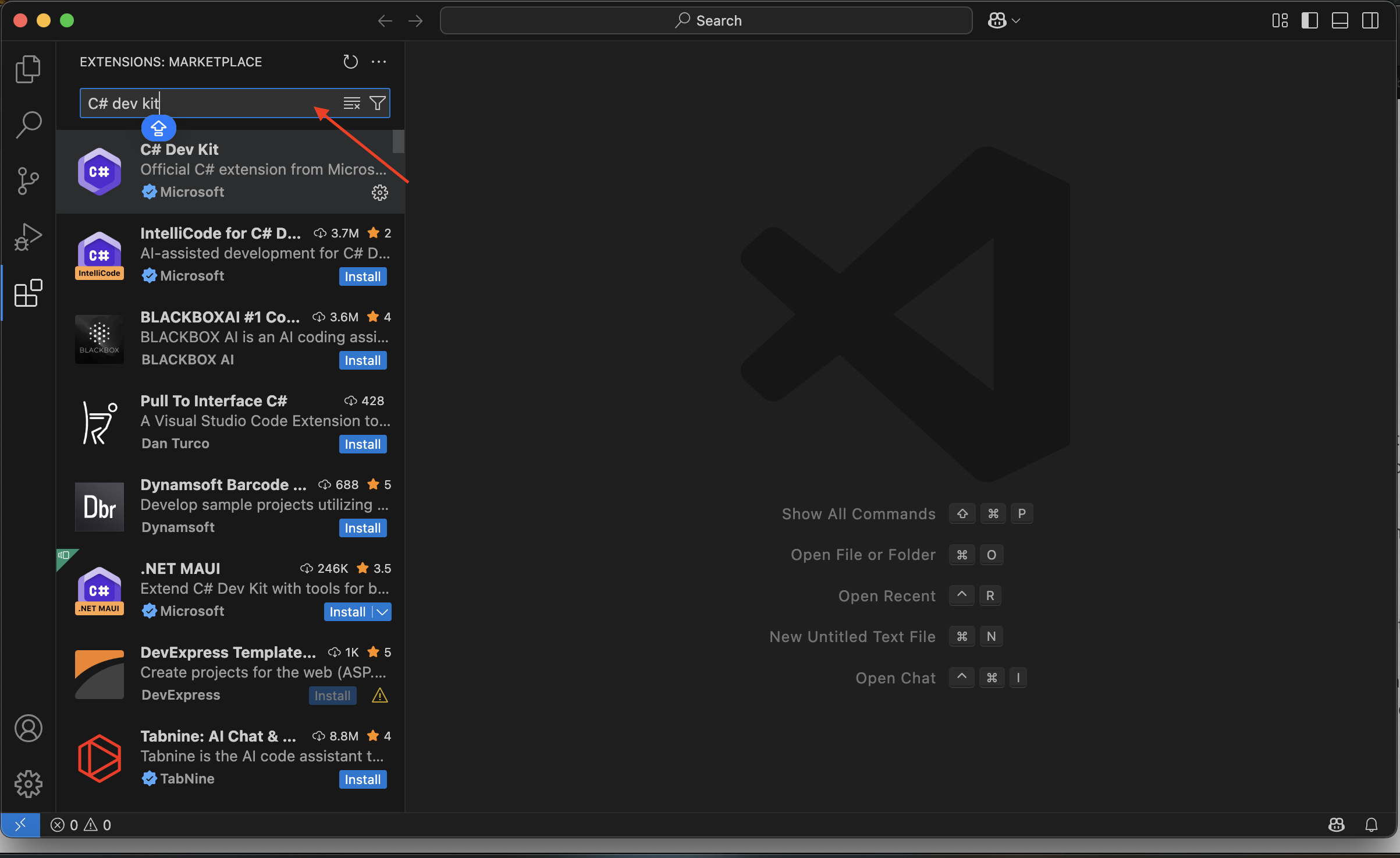Click the IntelliCode C# logo thumbnail
1400x858 pixels.
pos(100,256)
